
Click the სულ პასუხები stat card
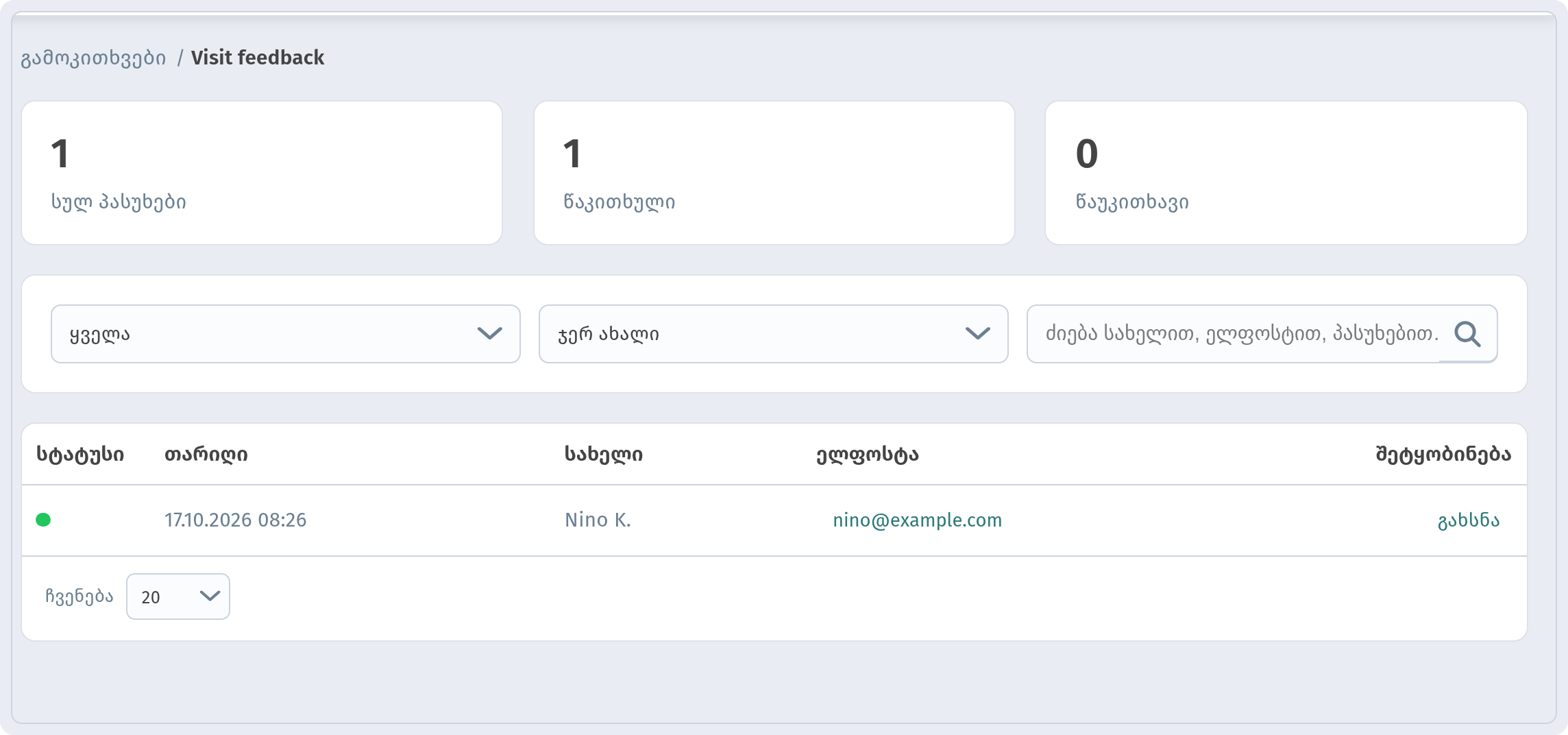point(262,173)
